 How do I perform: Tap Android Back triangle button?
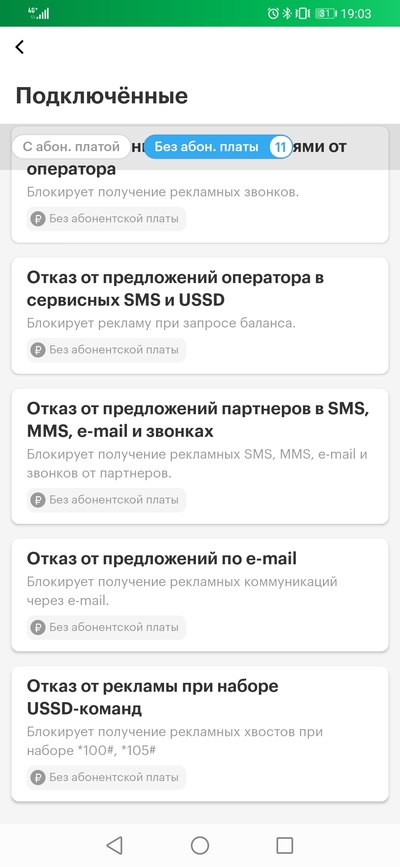click(114, 845)
